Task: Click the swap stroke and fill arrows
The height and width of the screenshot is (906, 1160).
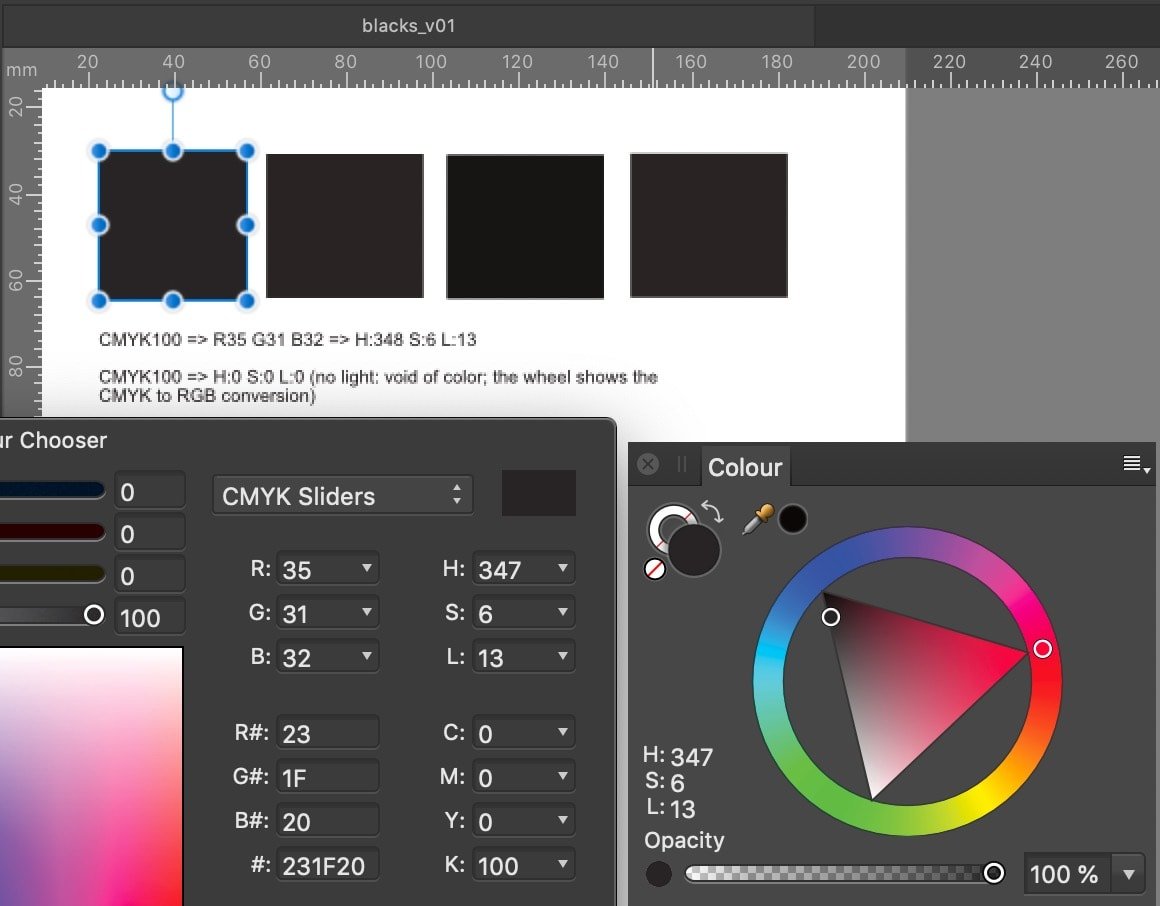Action: [712, 511]
